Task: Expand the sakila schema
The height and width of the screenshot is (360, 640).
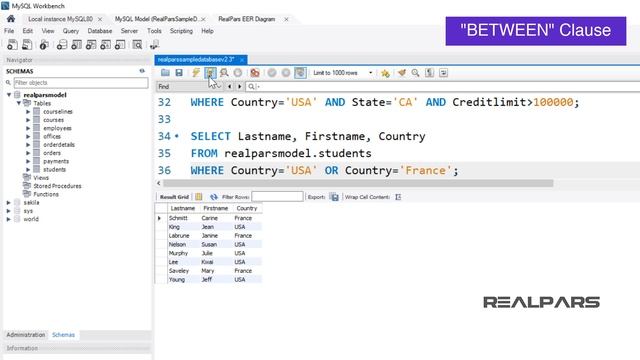Action: click(9, 202)
